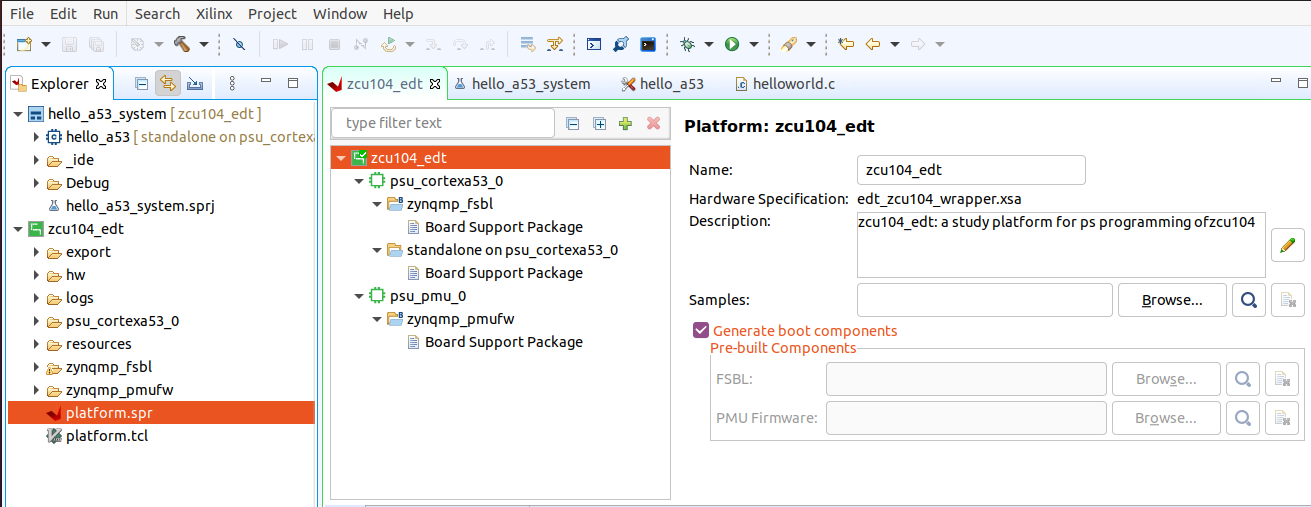The width and height of the screenshot is (1311, 507).
Task: Expand hello_a53 in Explorer tree
Action: [x=36, y=137]
